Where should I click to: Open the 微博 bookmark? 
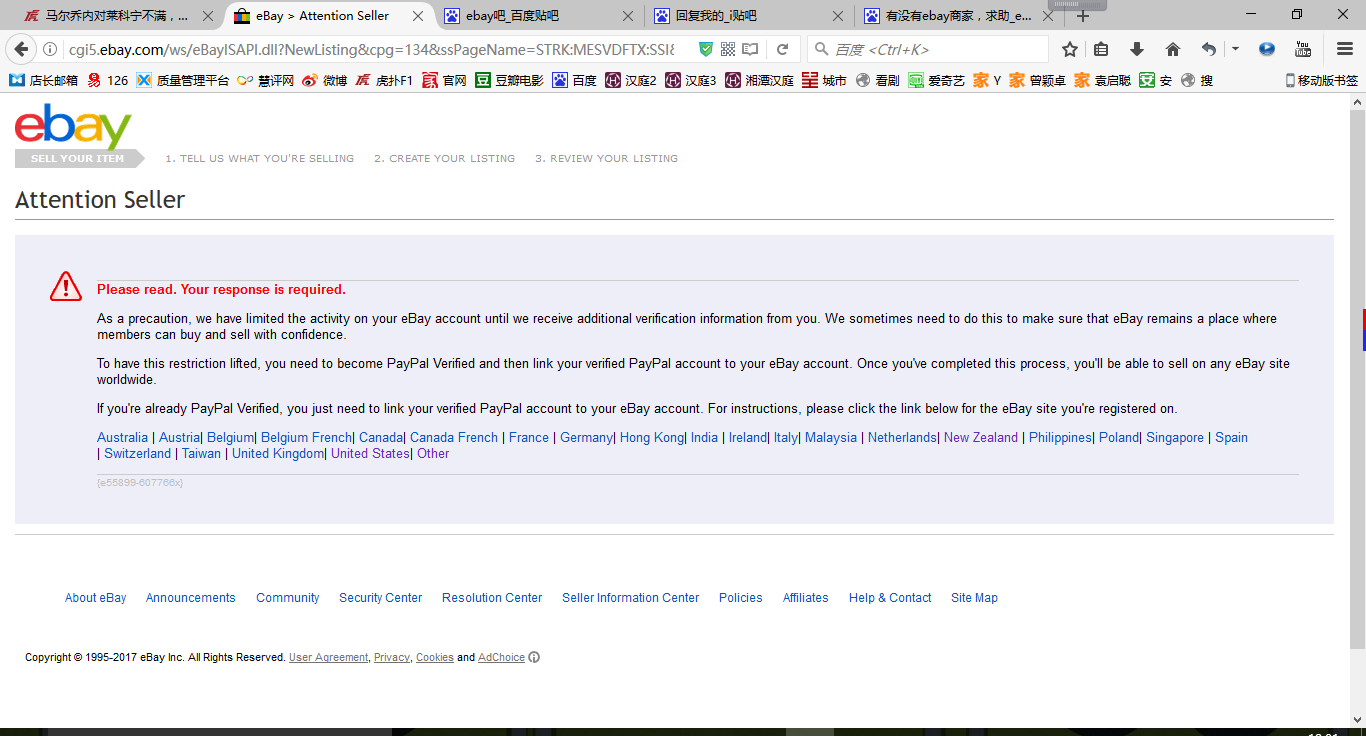click(x=325, y=80)
